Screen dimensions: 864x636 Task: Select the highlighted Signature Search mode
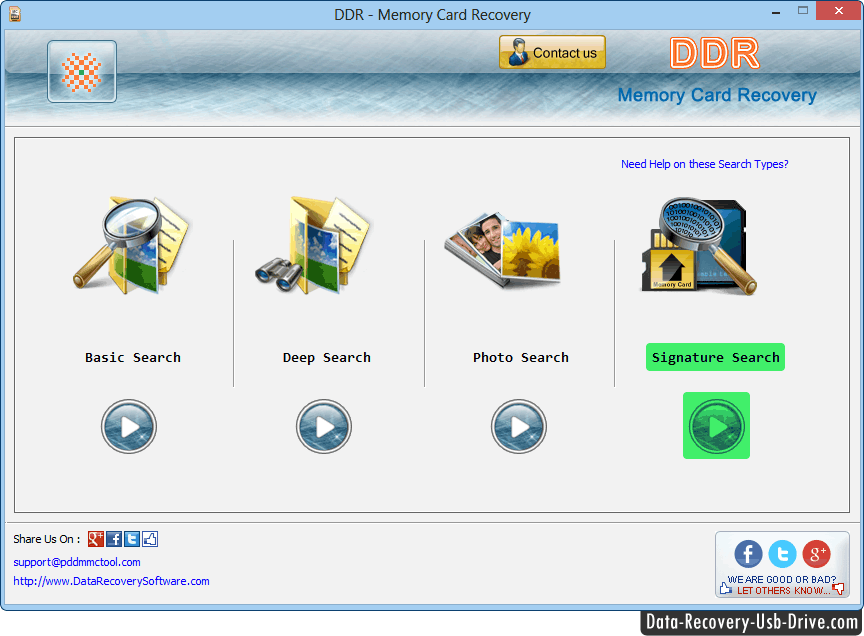pyautogui.click(x=715, y=357)
